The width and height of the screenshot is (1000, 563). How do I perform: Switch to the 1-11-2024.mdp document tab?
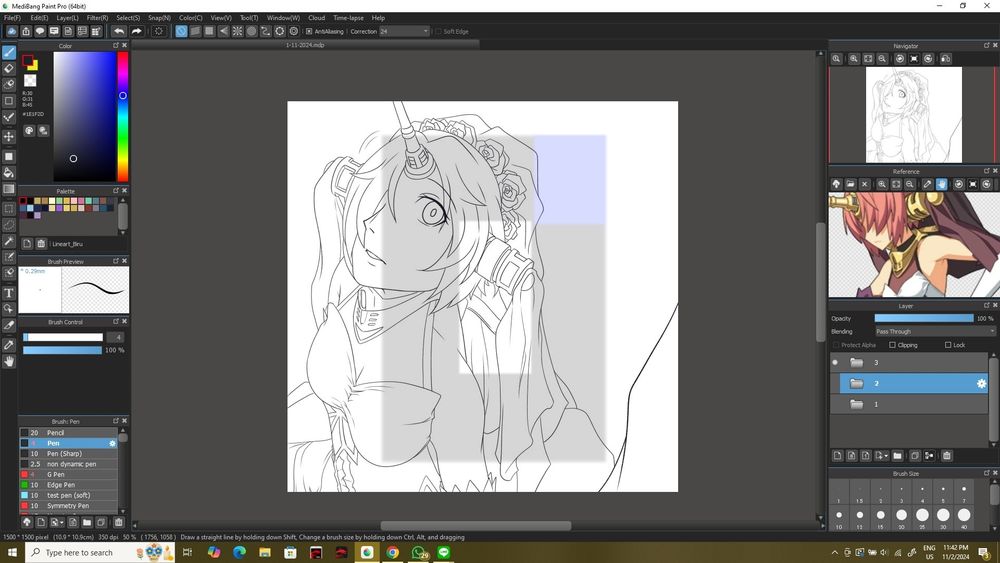coord(305,45)
